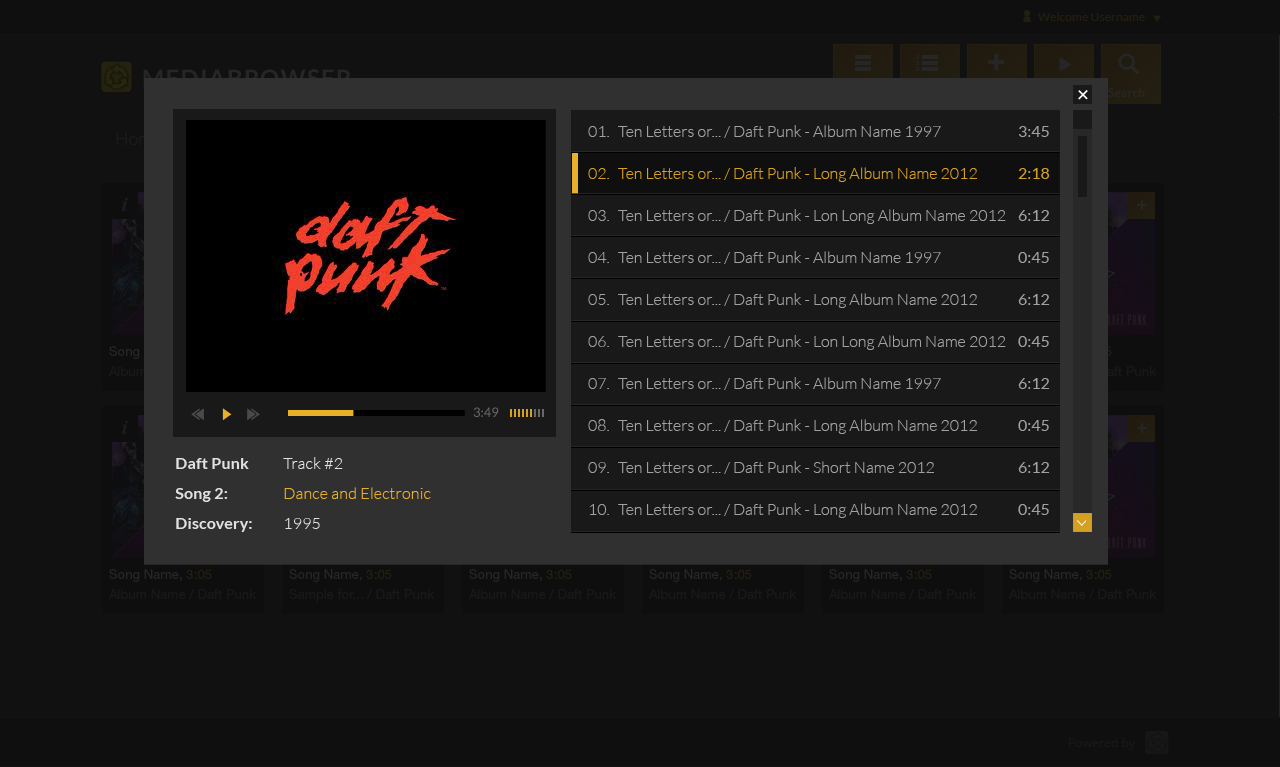Skip back to the previous track
Image resolution: width=1280 pixels, height=767 pixels.
tap(198, 414)
